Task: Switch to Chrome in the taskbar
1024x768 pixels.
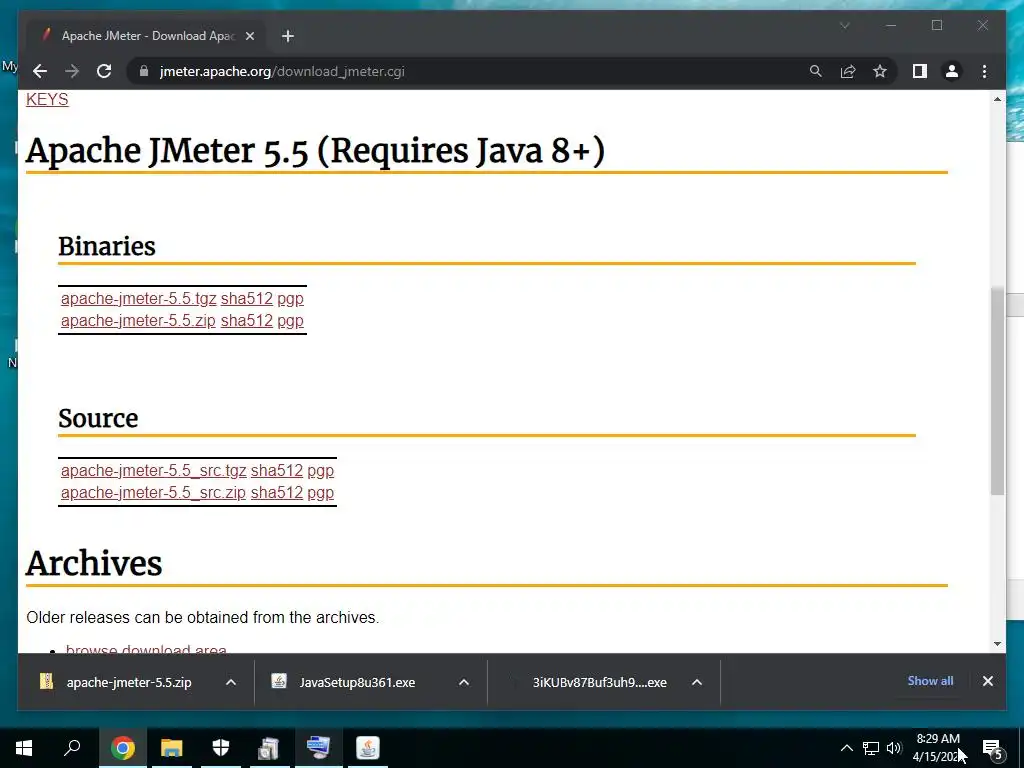Action: point(122,748)
